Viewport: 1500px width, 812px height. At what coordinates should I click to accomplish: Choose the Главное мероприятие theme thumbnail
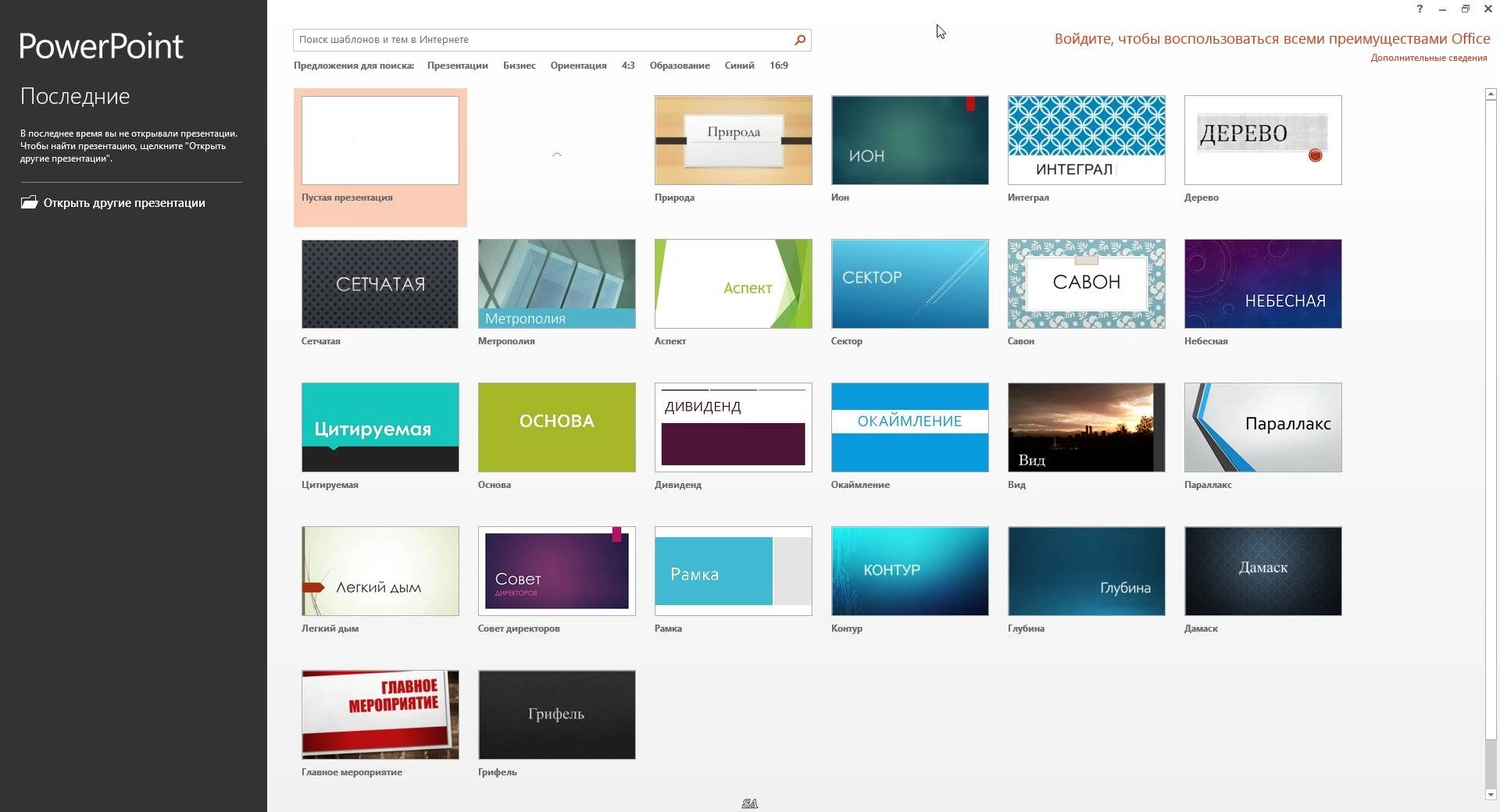380,715
